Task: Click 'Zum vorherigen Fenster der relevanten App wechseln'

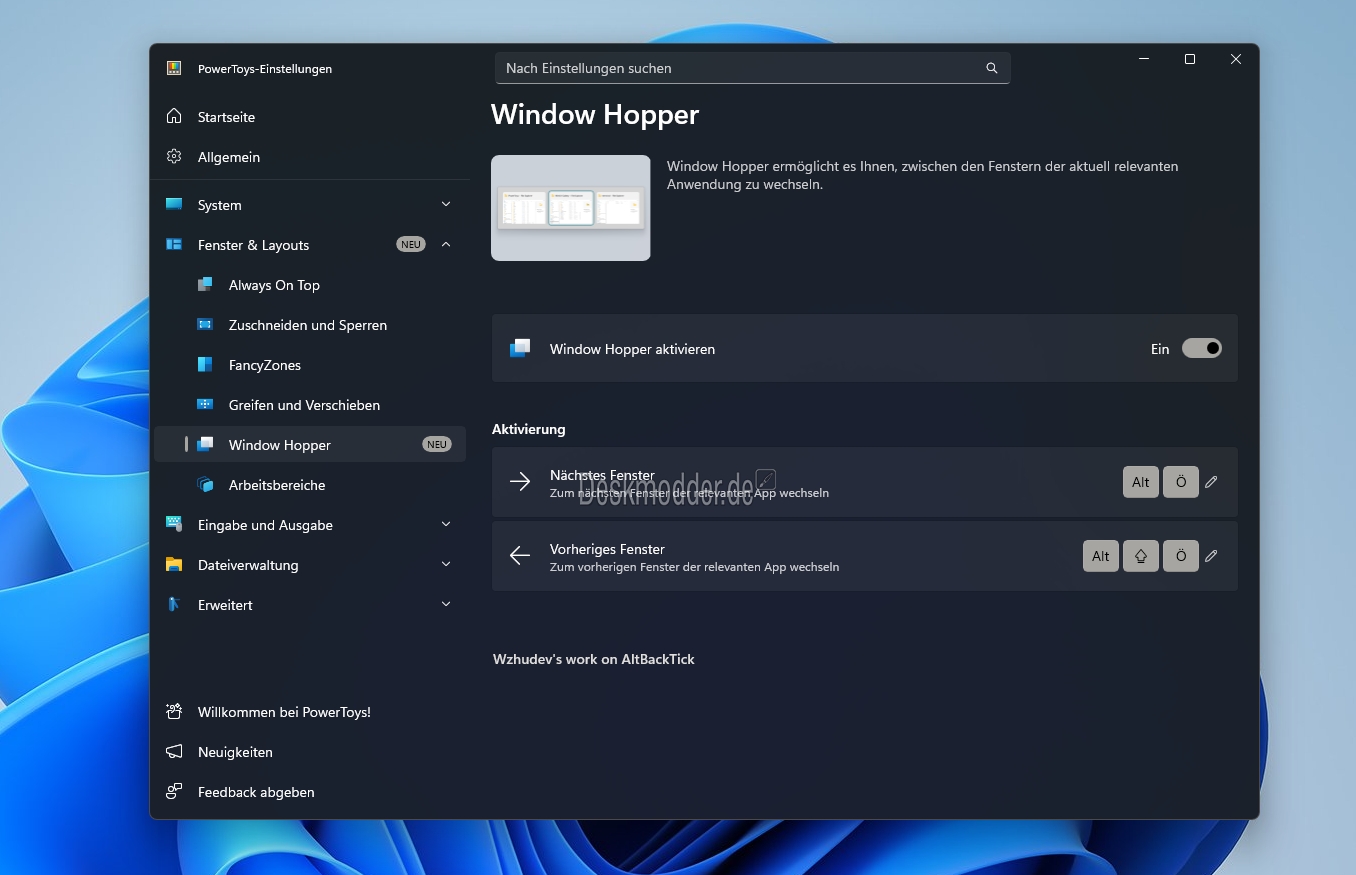Action: coord(694,567)
